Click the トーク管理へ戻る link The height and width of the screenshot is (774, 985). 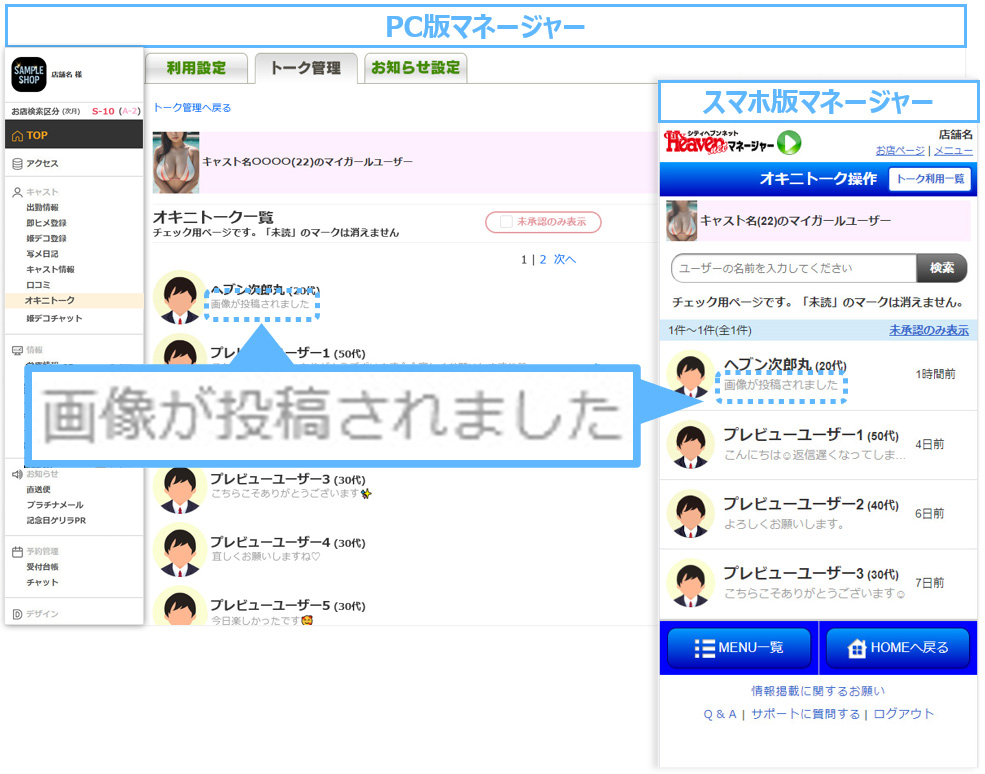(x=192, y=108)
